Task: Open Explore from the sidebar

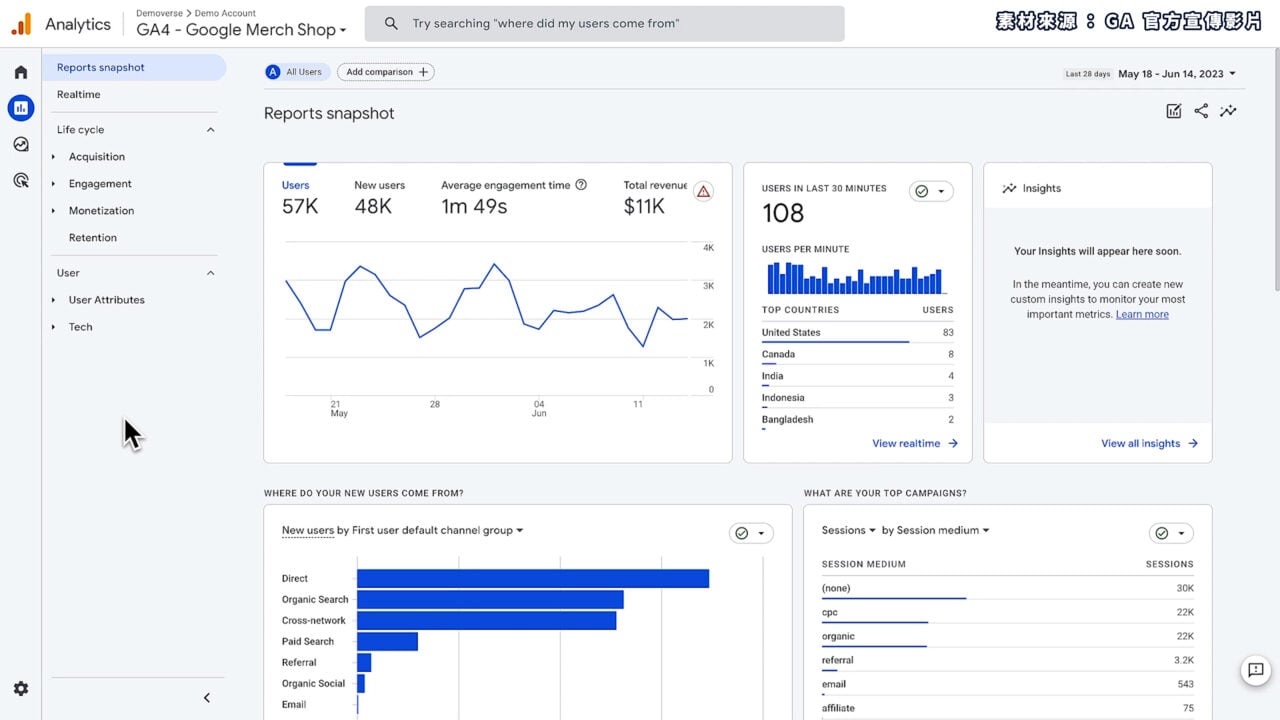Action: pyautogui.click(x=20, y=144)
